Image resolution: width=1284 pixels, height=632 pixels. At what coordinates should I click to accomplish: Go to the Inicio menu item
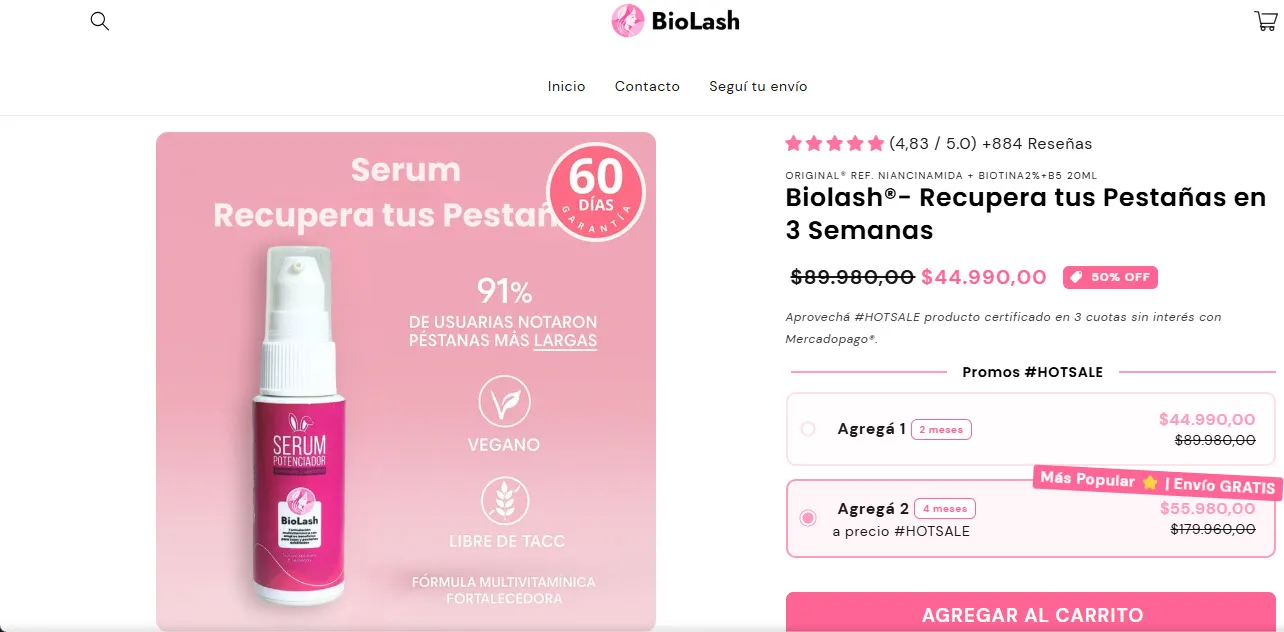[x=566, y=86]
